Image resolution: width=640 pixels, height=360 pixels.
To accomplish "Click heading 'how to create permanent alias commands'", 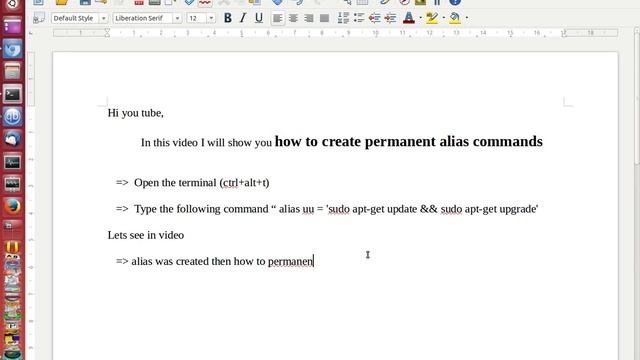I will (x=409, y=141).
